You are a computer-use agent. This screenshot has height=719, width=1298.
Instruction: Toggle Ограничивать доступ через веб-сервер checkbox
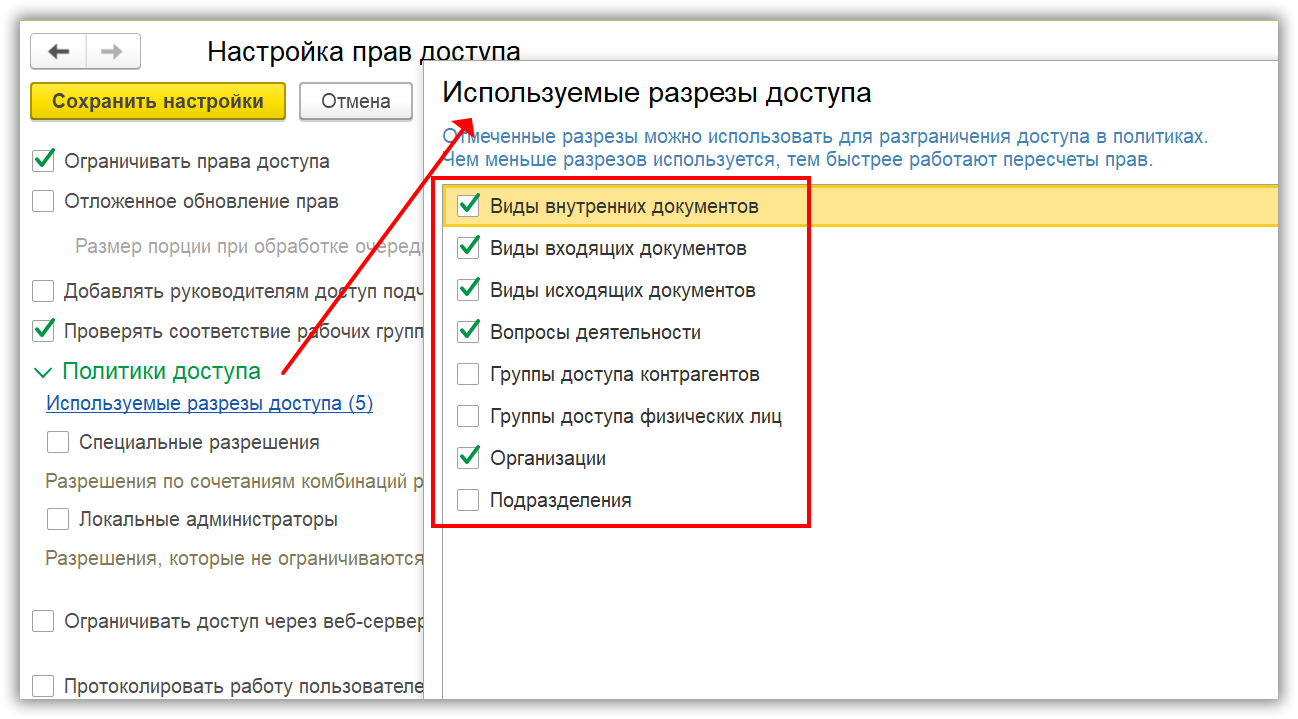tap(43, 621)
